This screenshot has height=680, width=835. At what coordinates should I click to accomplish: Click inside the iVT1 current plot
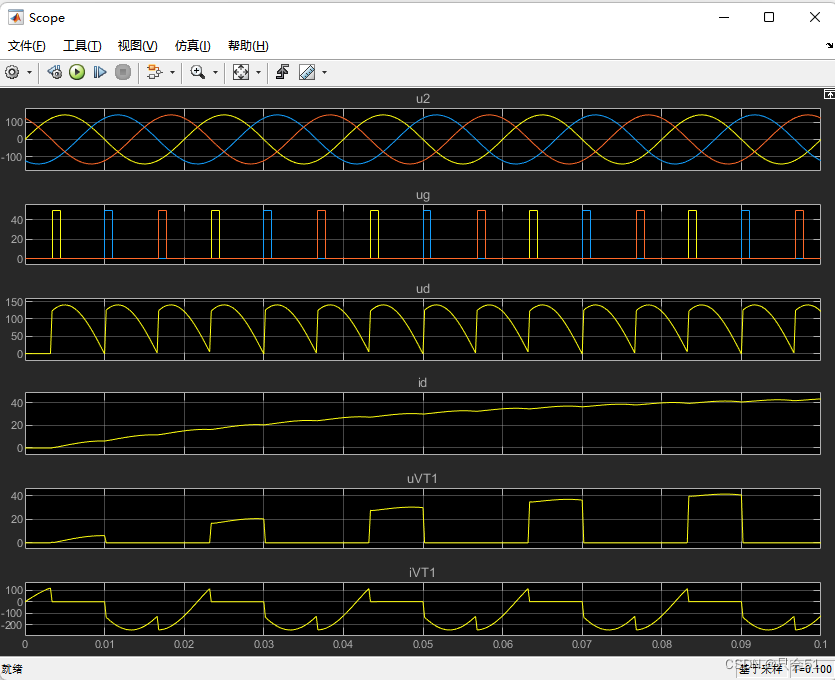pyautogui.click(x=422, y=609)
